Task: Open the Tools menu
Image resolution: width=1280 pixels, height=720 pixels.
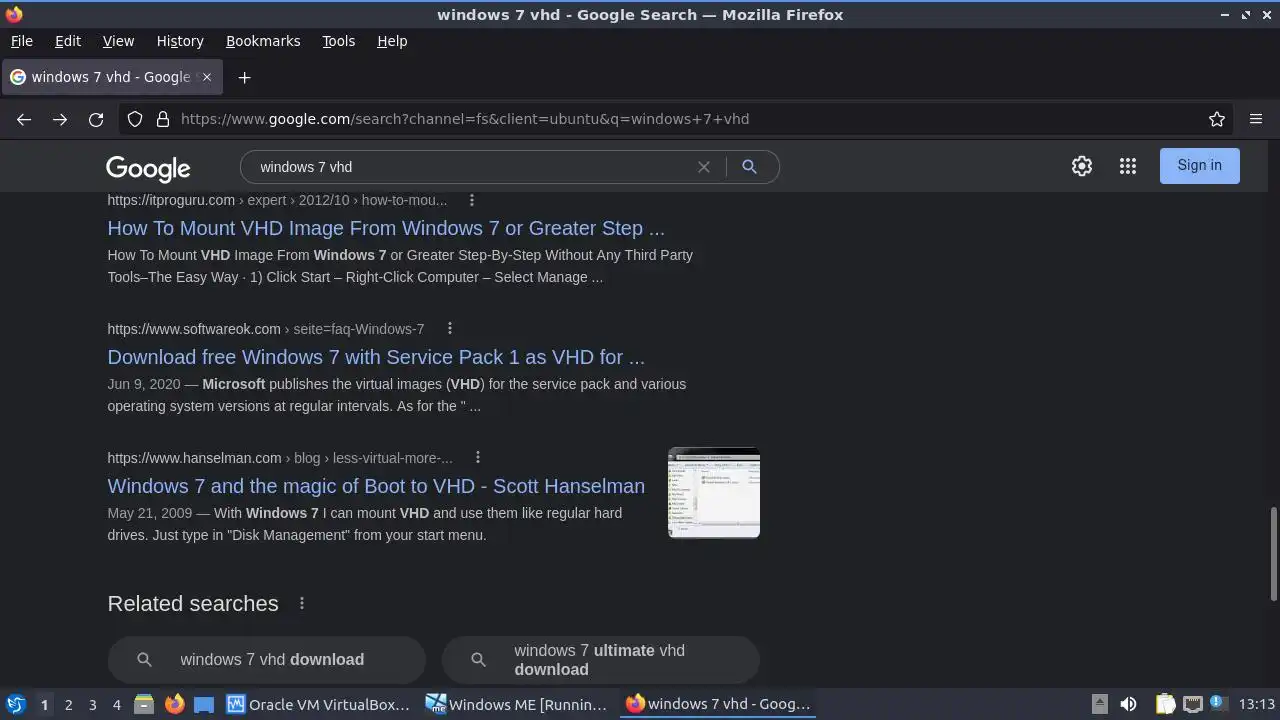Action: 338,41
